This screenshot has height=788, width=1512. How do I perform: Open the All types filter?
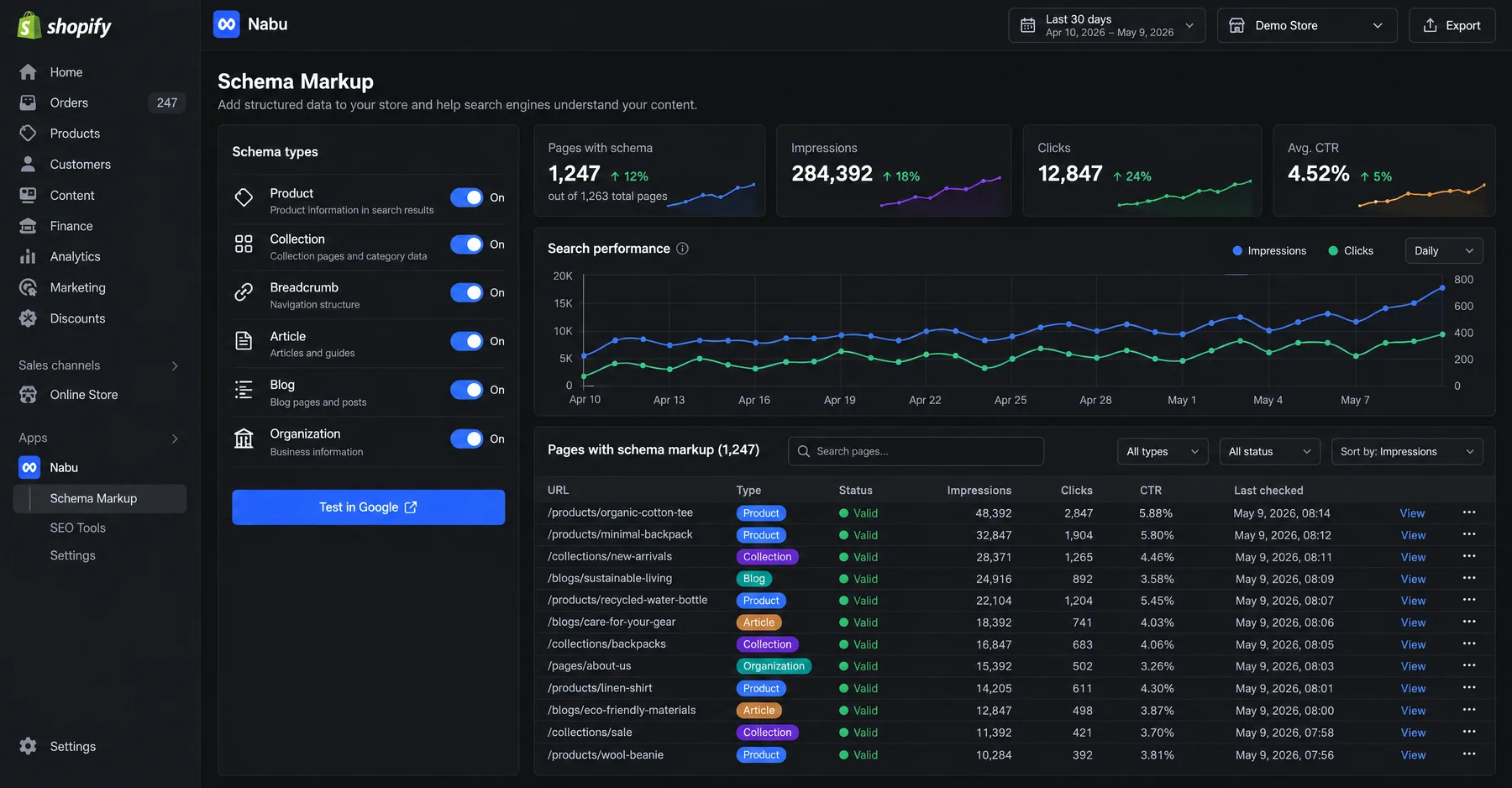click(x=1163, y=452)
